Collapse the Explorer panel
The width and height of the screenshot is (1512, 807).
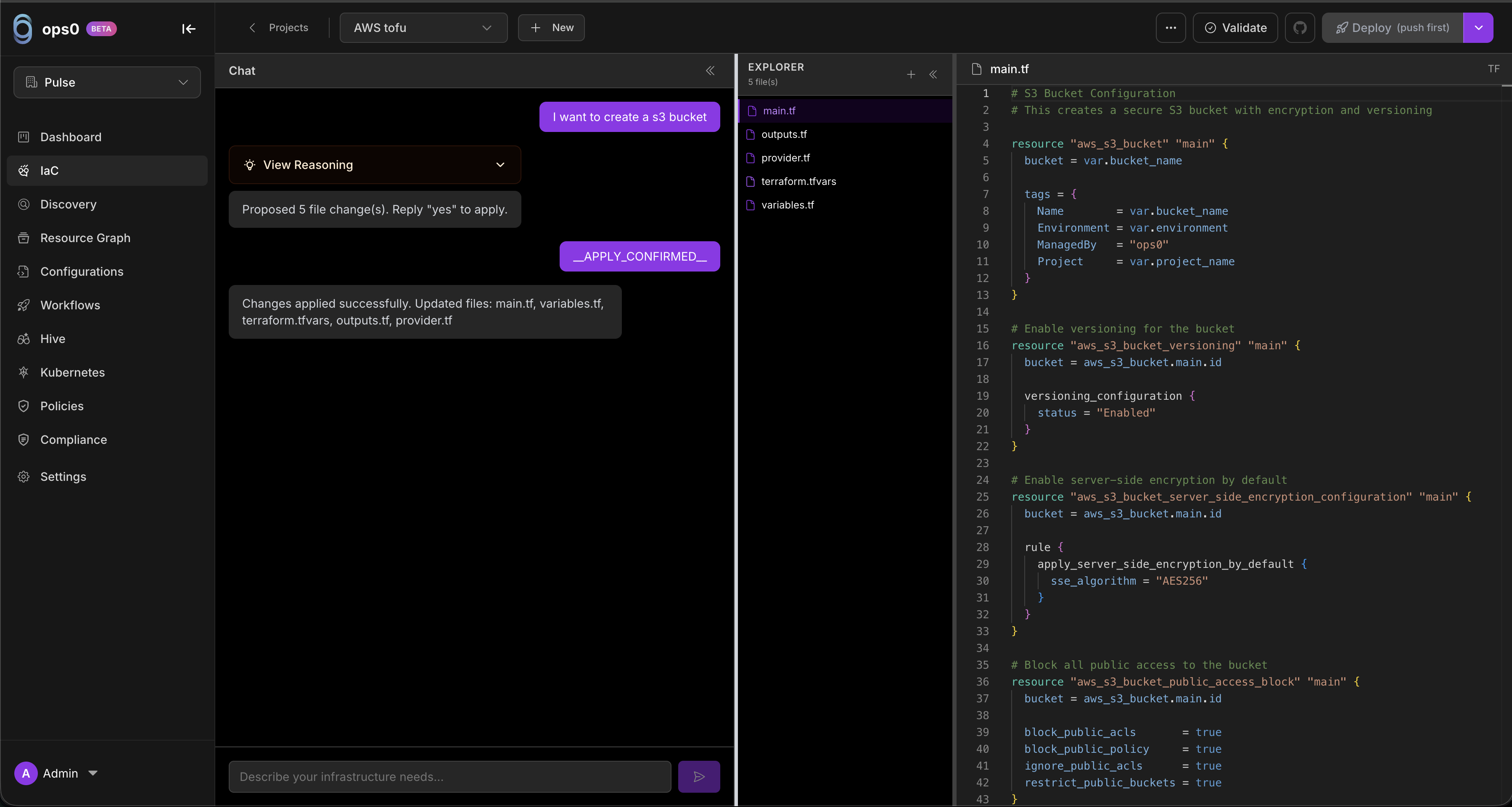(933, 74)
